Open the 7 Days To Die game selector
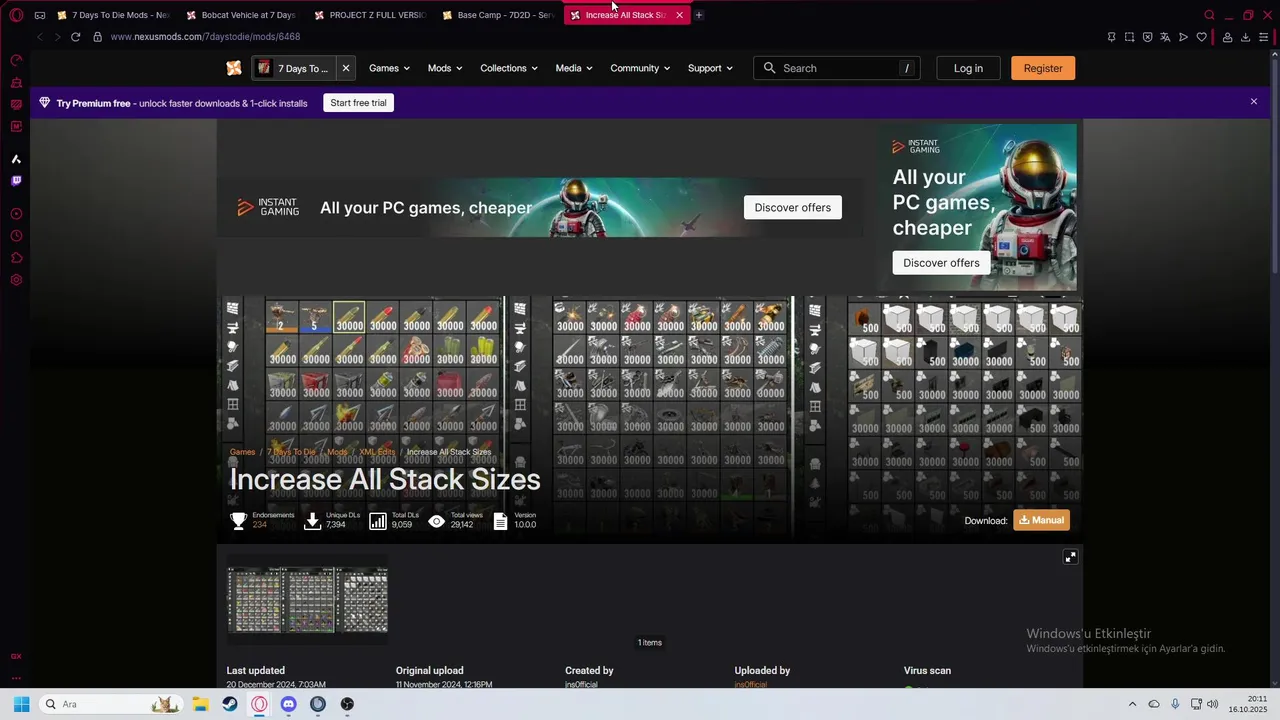1280x720 pixels. pos(293,68)
